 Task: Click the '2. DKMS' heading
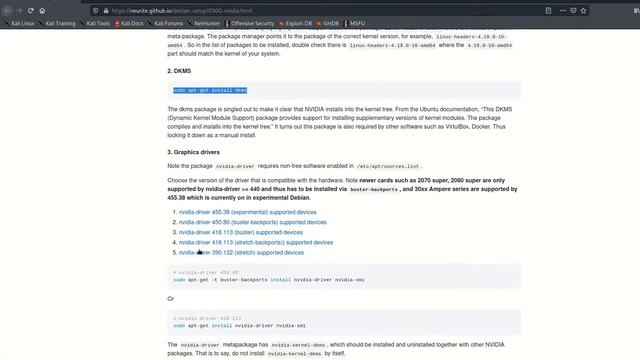[179, 71]
